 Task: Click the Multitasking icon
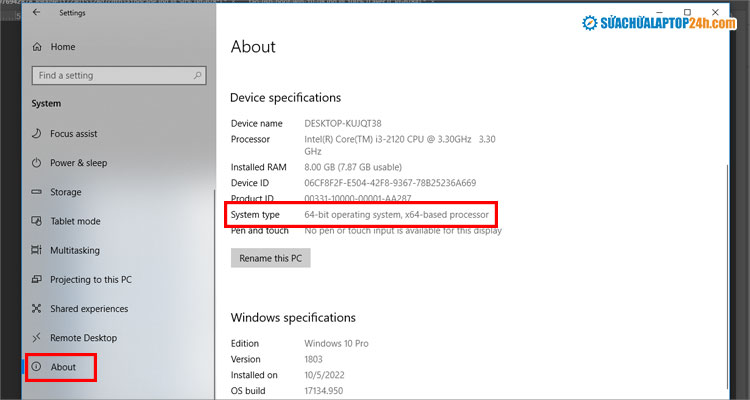(36, 250)
